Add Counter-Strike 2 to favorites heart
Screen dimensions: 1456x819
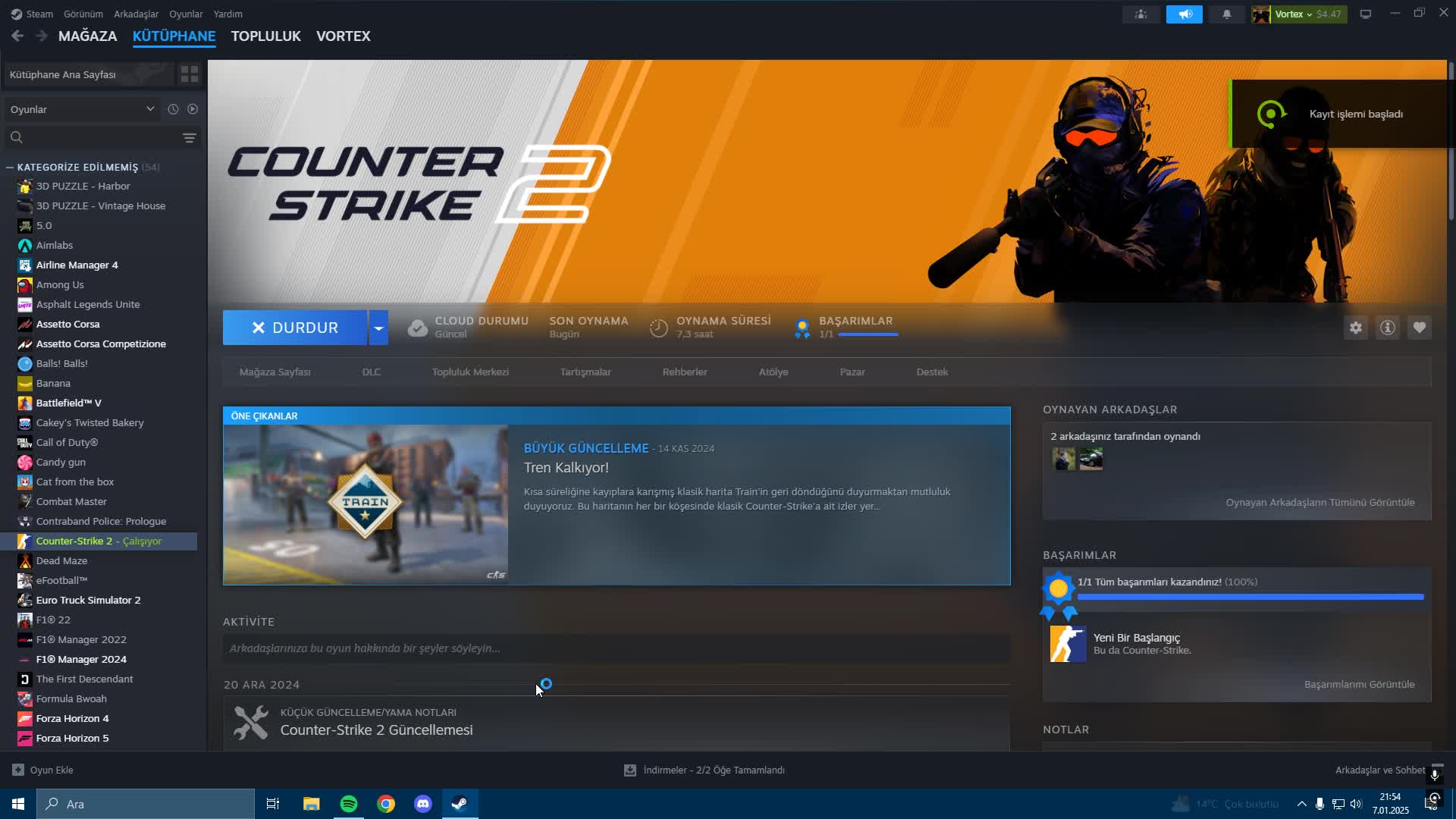coord(1419,328)
